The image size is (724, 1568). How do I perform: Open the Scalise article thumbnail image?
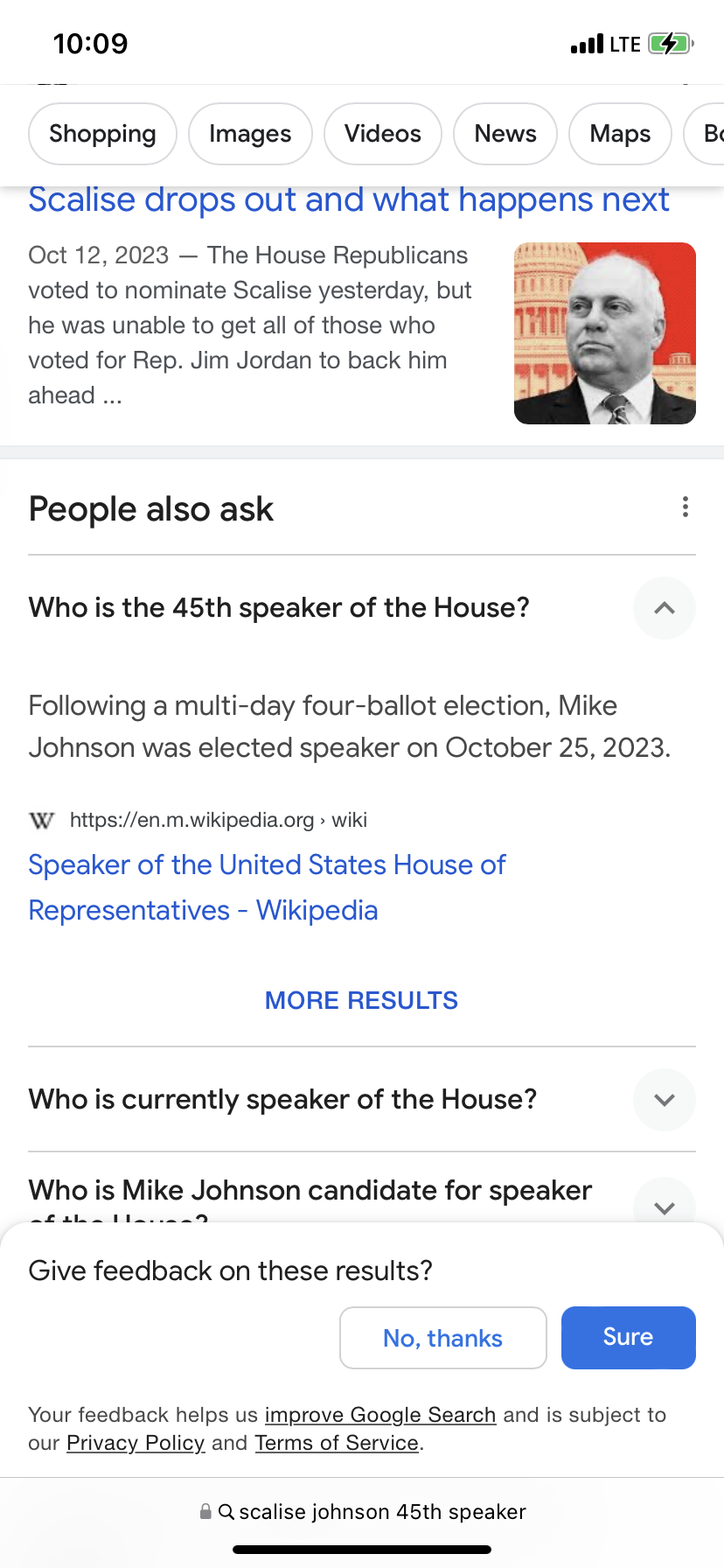604,333
